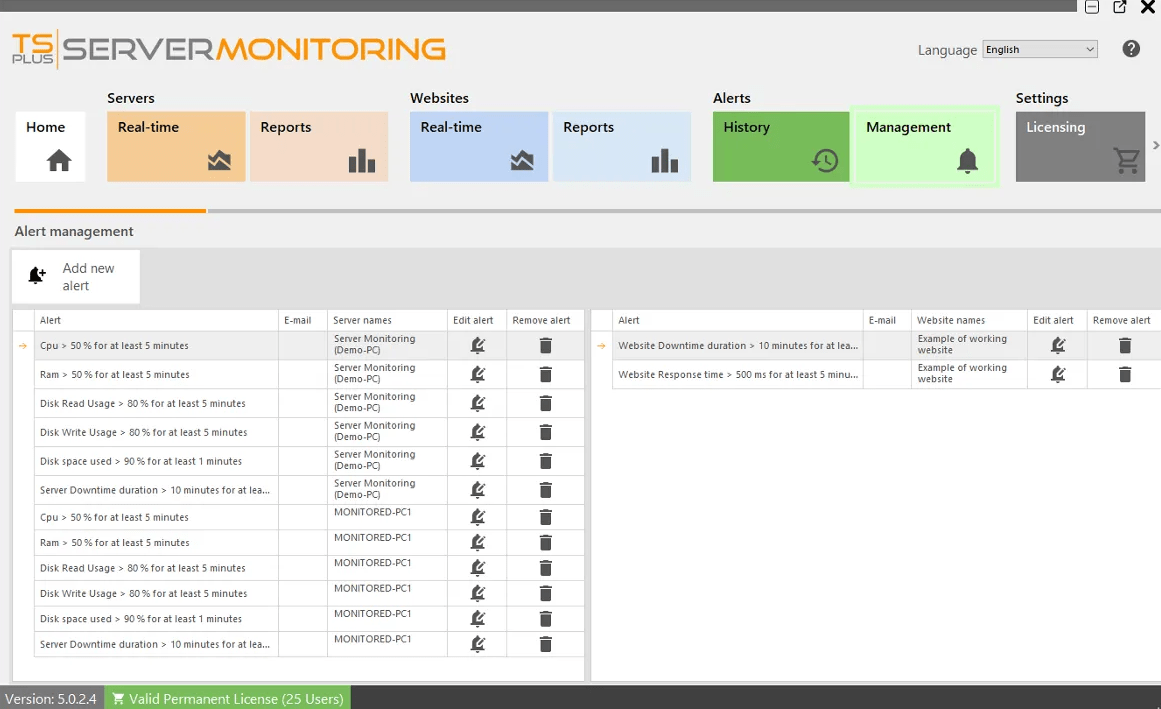Remove MONITORED-PC1 Ram alert
Viewport: 1161px width, 709px height.
click(546, 542)
